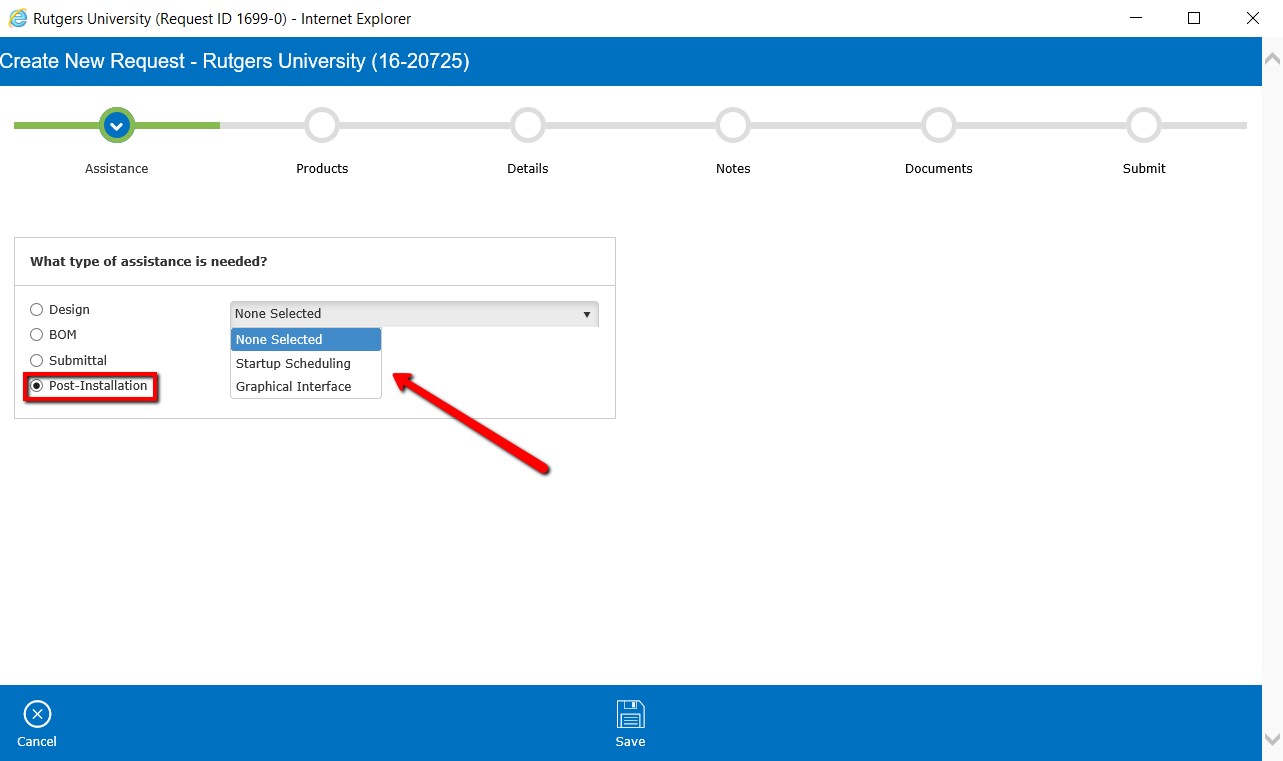Click the Save label
1283x761 pixels.
[630, 742]
